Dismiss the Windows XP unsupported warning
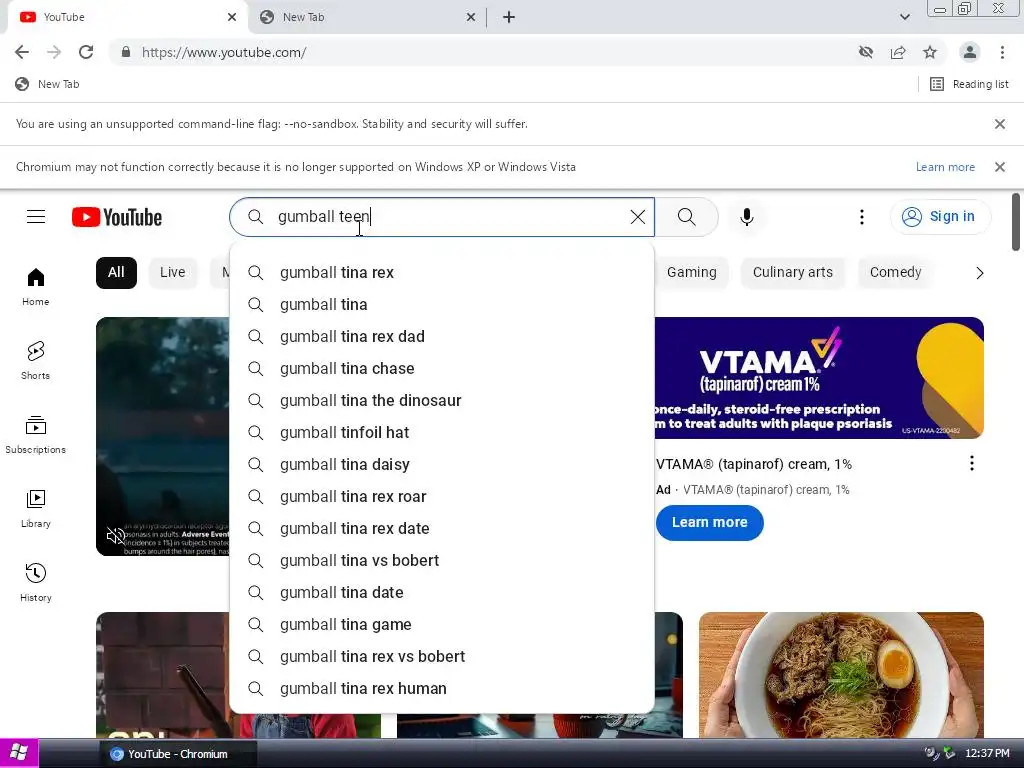Viewport: 1024px width, 768px height. pos(1000,167)
